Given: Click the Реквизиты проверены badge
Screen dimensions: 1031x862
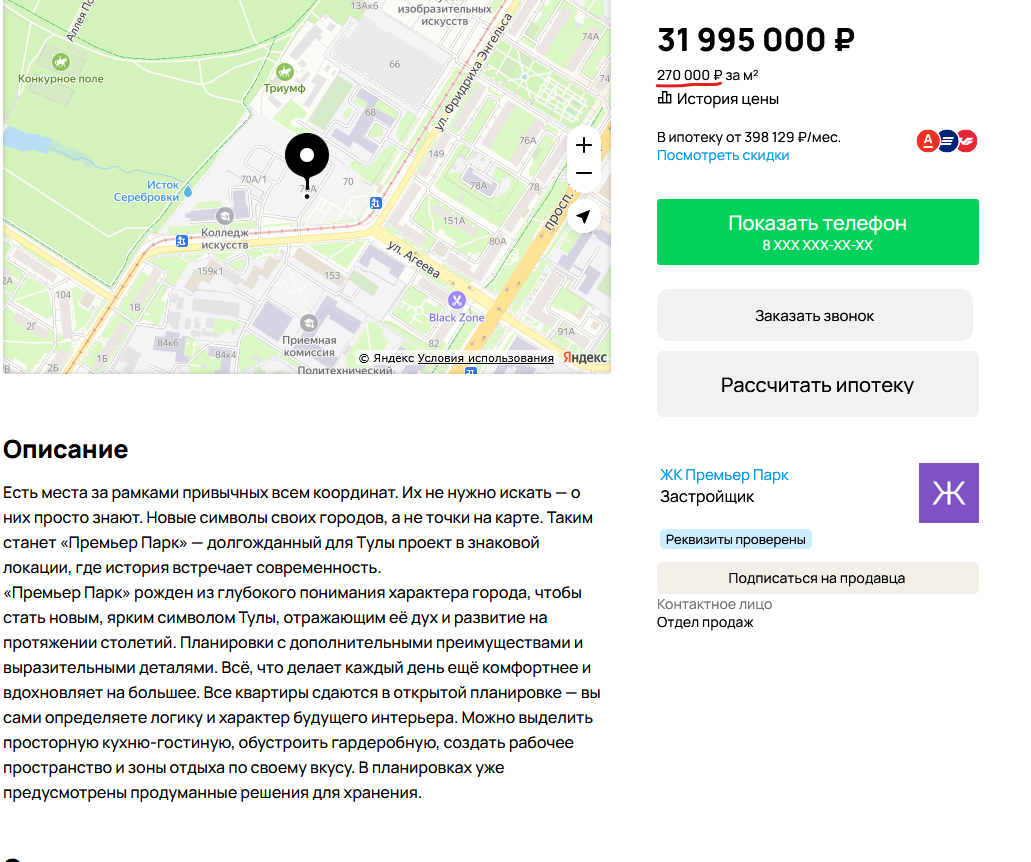Looking at the screenshot, I should tap(735, 540).
